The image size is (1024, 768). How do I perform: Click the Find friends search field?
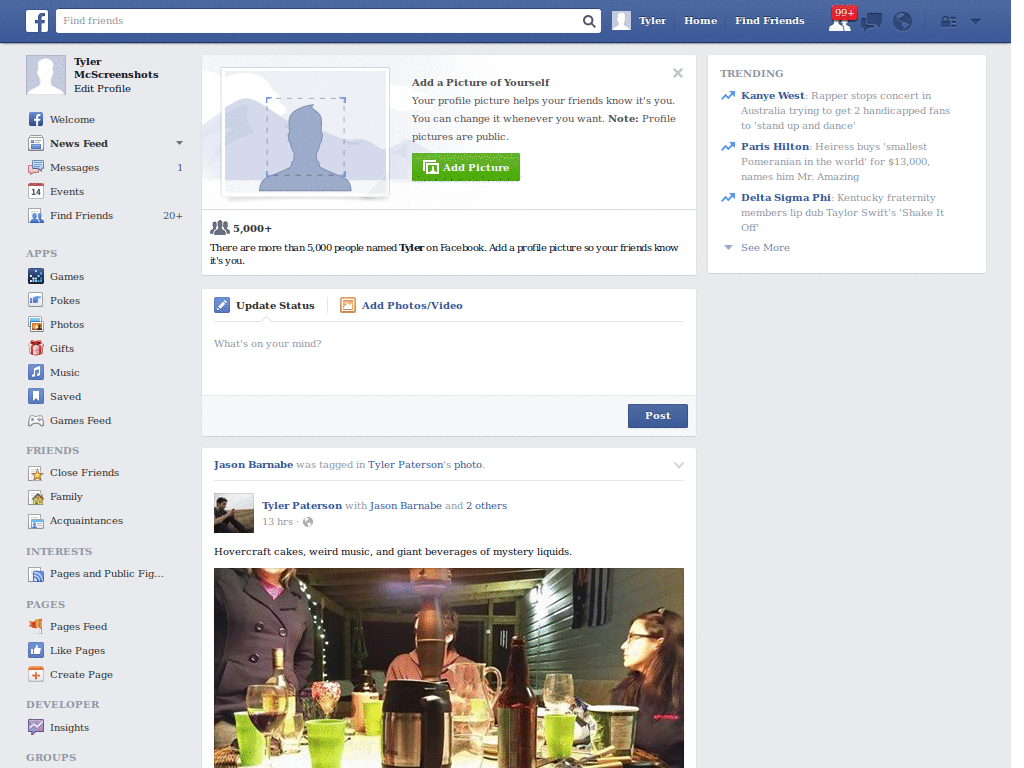click(320, 21)
